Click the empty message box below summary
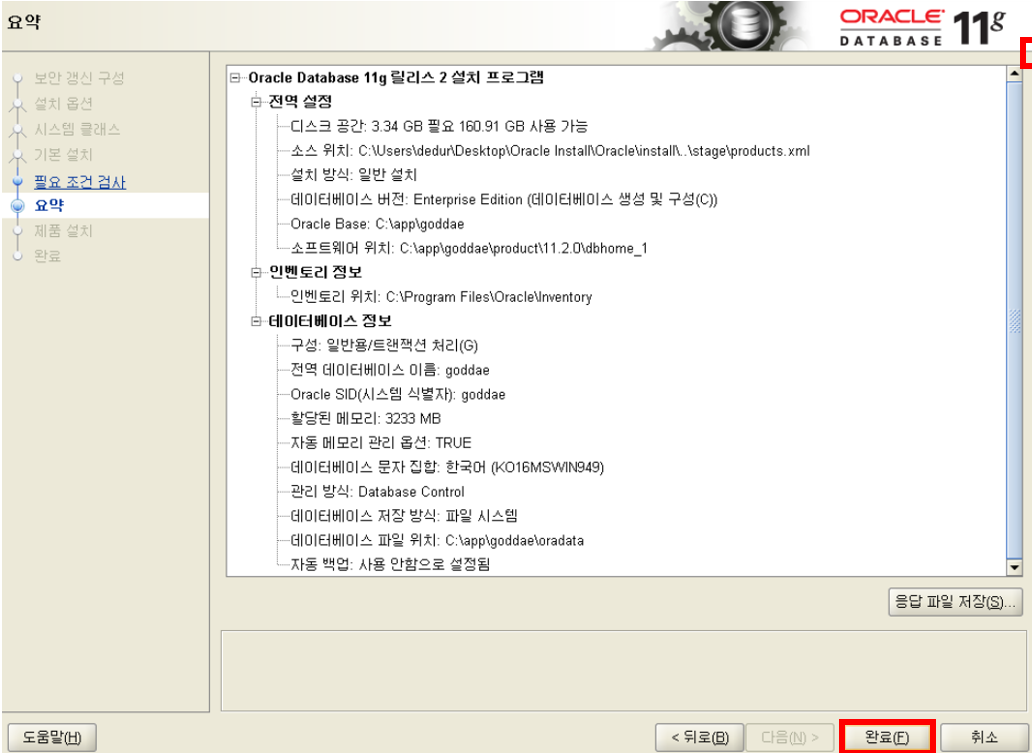This screenshot has height=753, width=1032. click(x=623, y=670)
